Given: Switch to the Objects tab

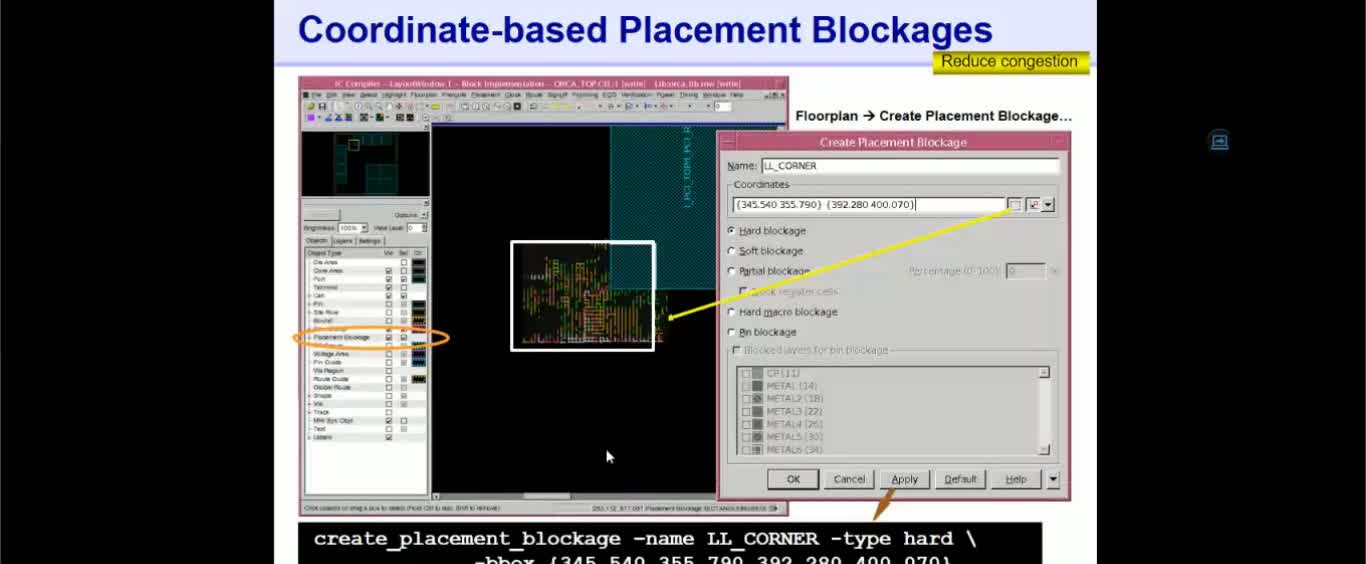Looking at the screenshot, I should coord(317,241).
